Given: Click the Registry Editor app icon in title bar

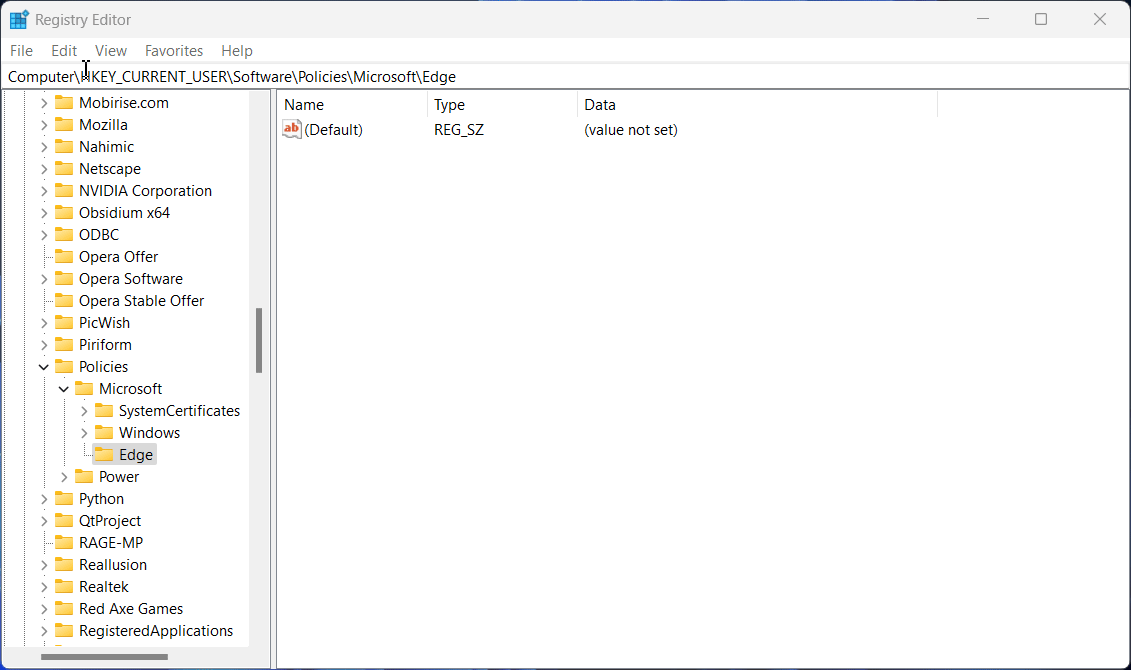Looking at the screenshot, I should (19, 19).
